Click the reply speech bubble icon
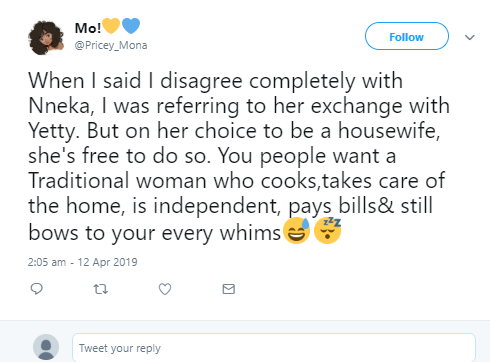 point(36,289)
